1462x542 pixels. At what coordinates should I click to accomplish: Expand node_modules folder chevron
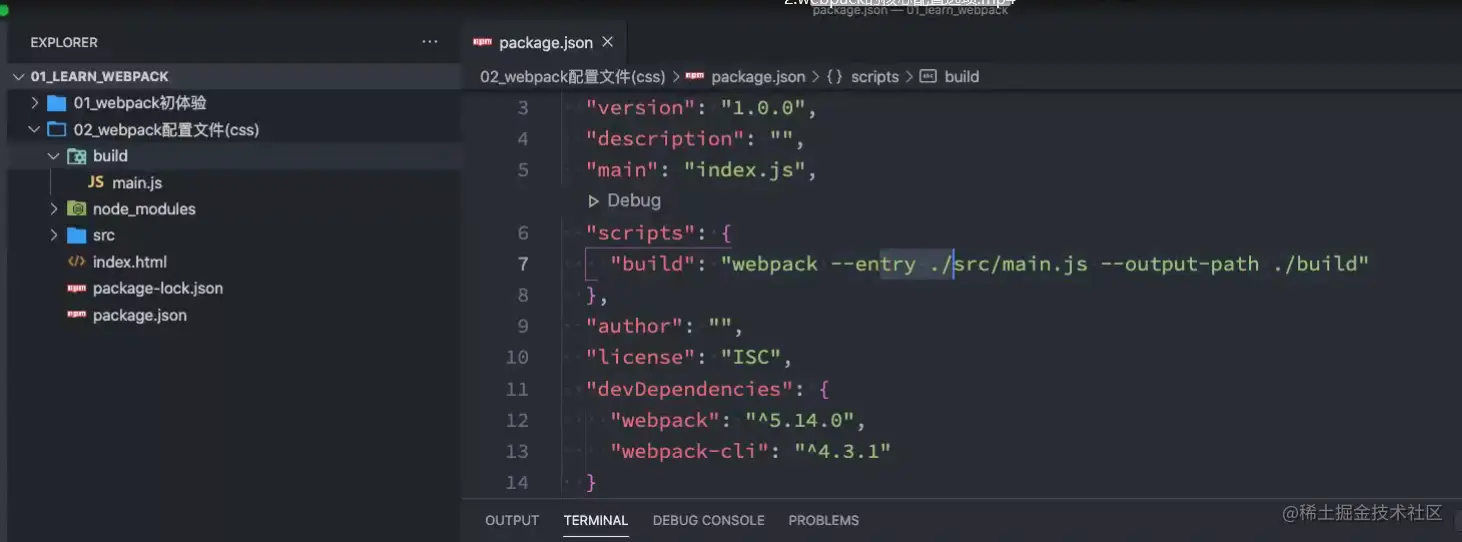pos(54,209)
